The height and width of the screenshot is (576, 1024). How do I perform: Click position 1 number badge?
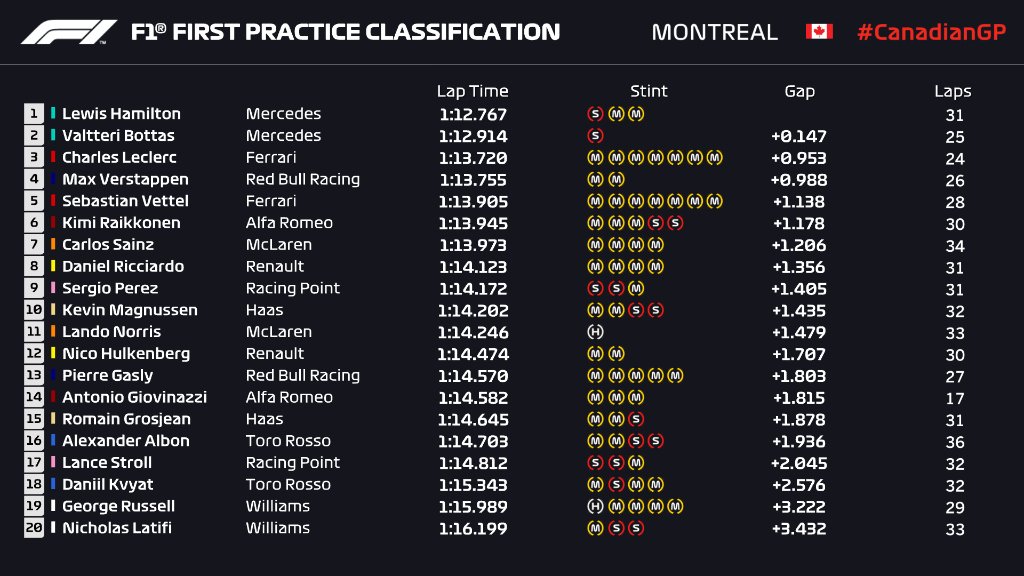[34, 114]
